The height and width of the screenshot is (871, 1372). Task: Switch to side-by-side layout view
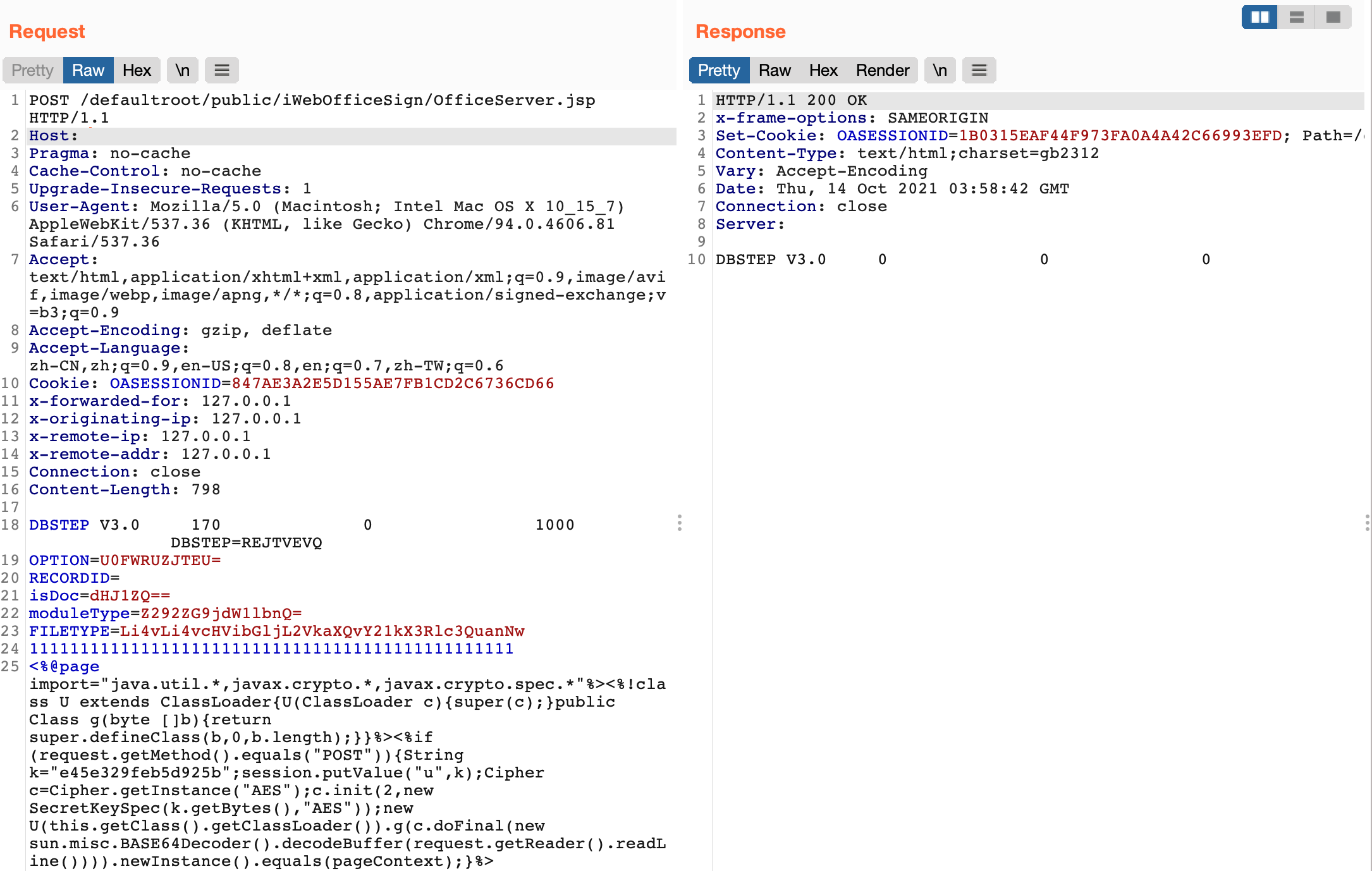[x=1259, y=17]
